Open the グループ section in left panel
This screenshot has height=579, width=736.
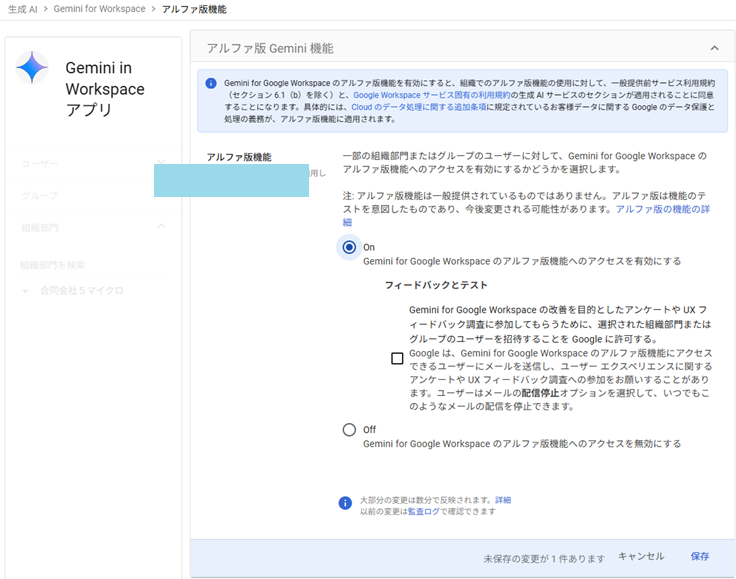40,195
